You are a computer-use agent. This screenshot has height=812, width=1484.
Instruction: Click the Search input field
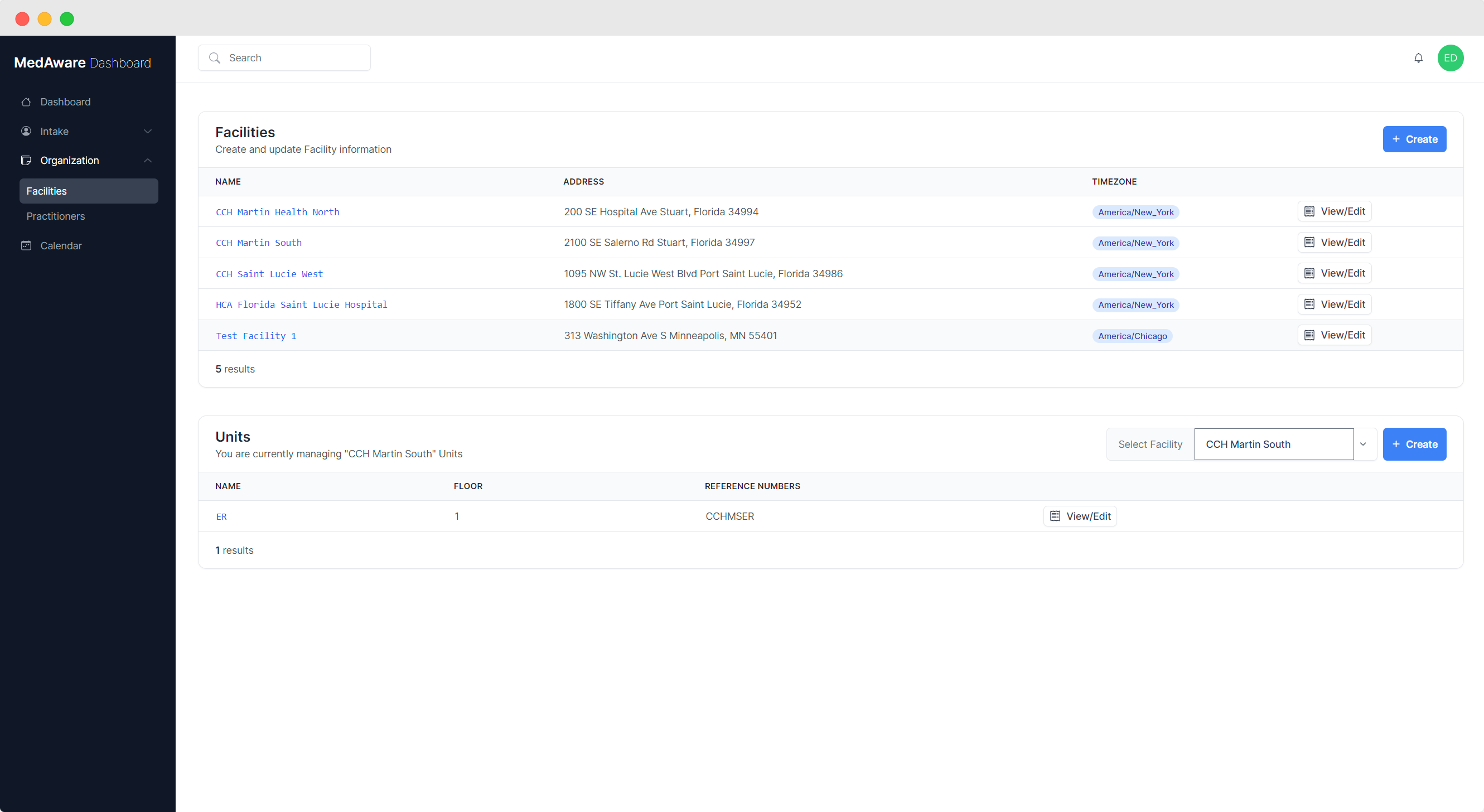coord(294,57)
